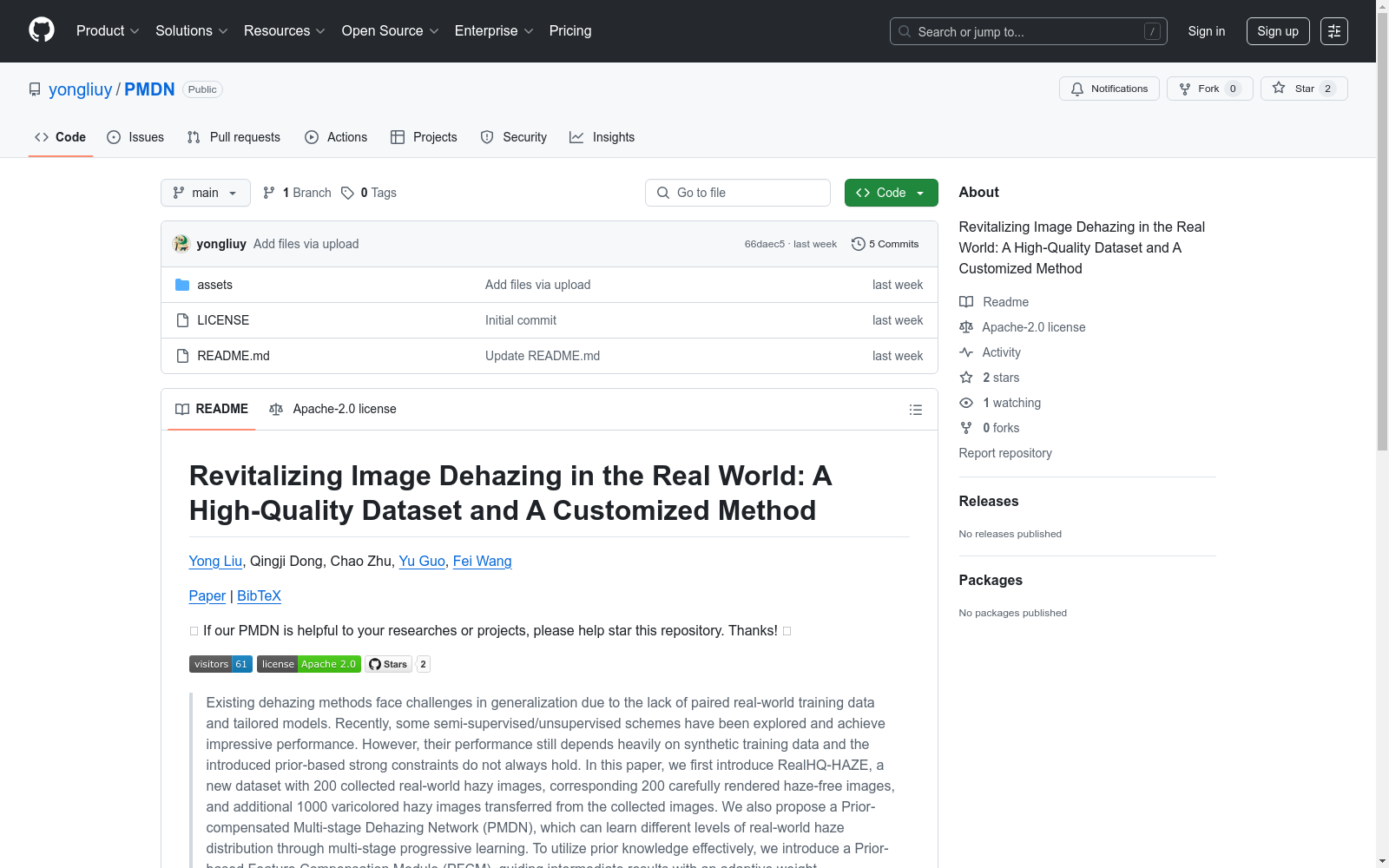Switch to the Actions tab
Screen dimensions: 1389x868
point(336,137)
